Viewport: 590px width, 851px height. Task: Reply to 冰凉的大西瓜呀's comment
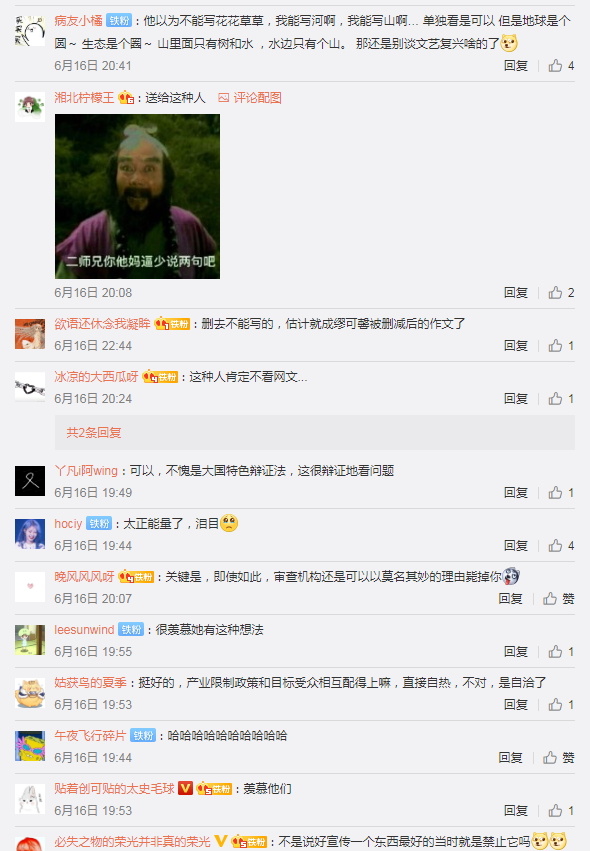coord(516,399)
